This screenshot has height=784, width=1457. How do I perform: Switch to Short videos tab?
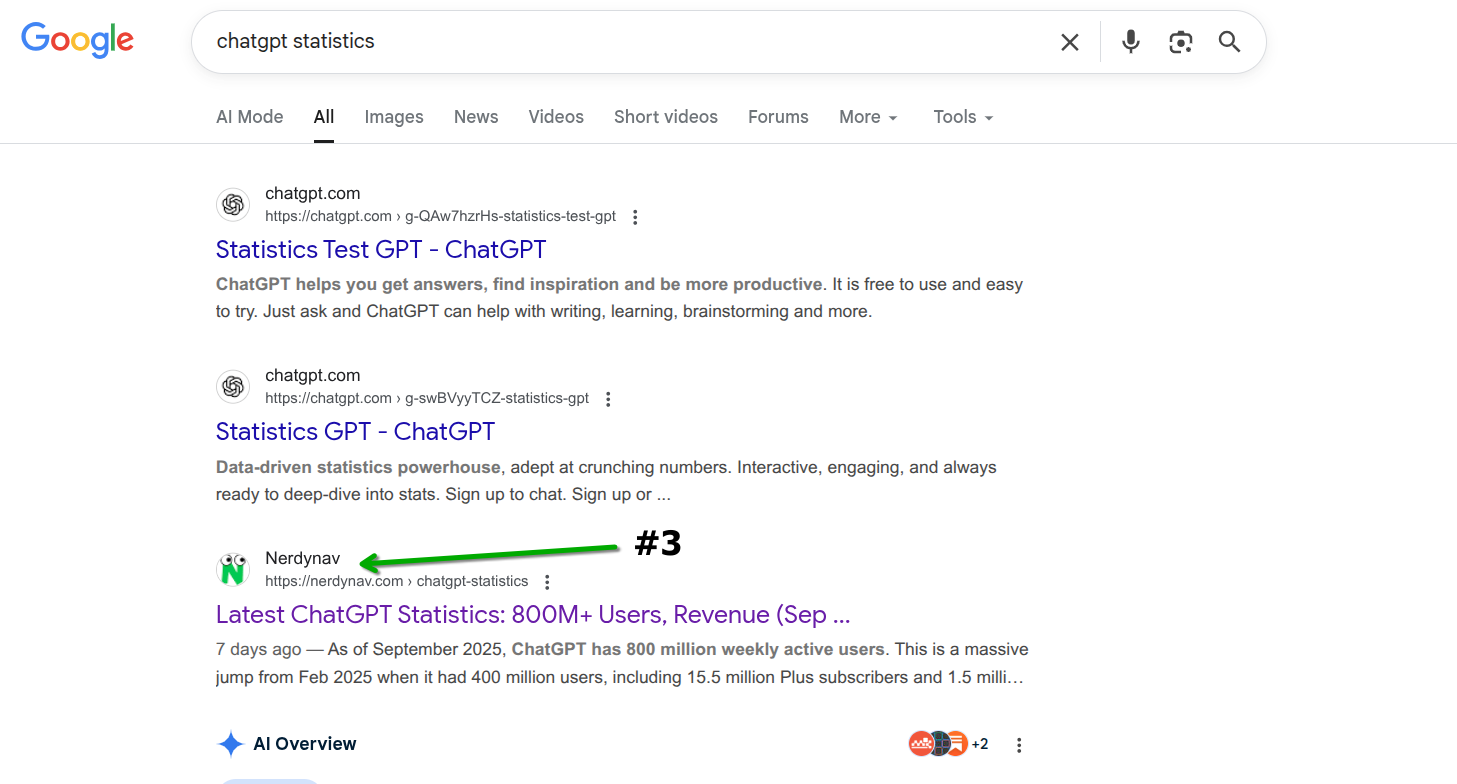tap(666, 117)
